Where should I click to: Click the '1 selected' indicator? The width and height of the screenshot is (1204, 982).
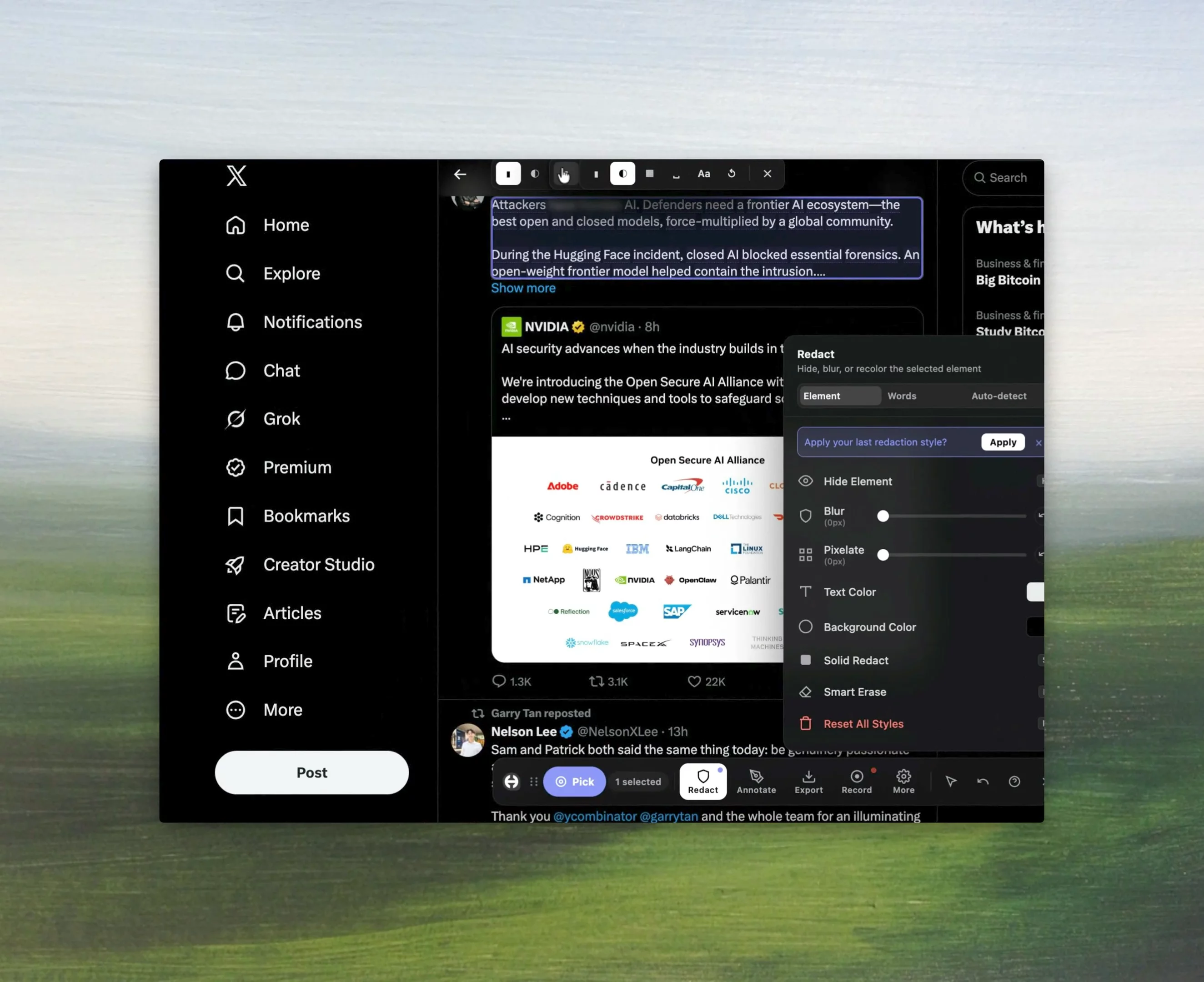pyautogui.click(x=637, y=782)
